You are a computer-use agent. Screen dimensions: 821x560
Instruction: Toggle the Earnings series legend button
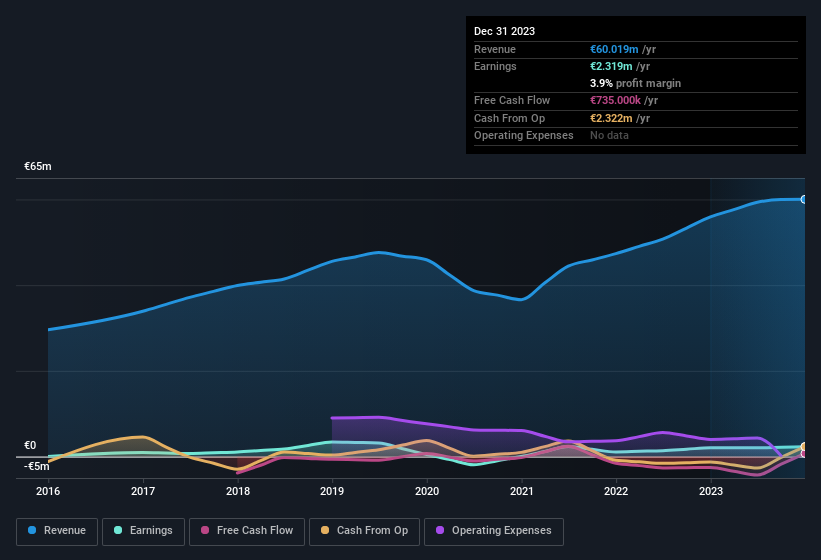(143, 531)
